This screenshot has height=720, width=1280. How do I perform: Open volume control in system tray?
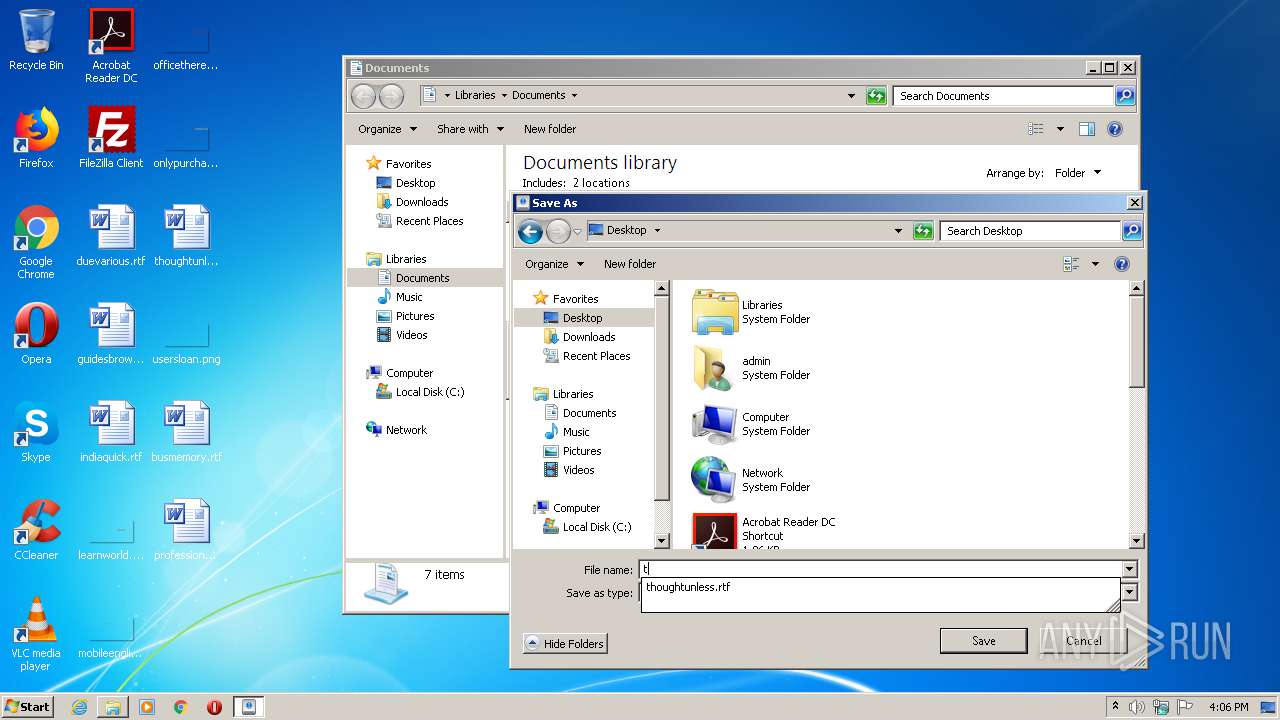pos(1137,707)
